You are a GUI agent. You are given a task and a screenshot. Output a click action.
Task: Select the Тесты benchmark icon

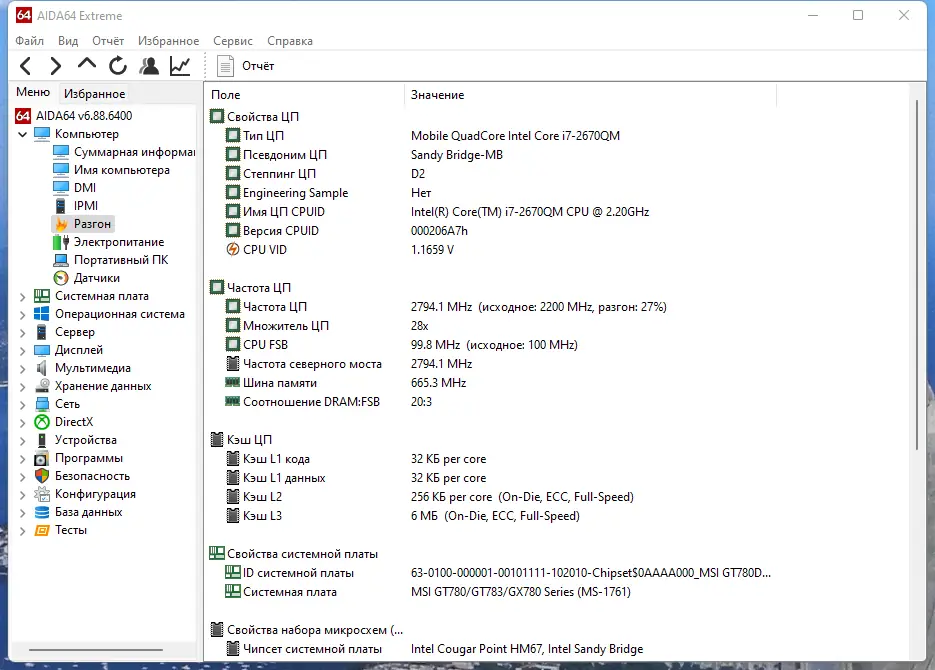42,530
